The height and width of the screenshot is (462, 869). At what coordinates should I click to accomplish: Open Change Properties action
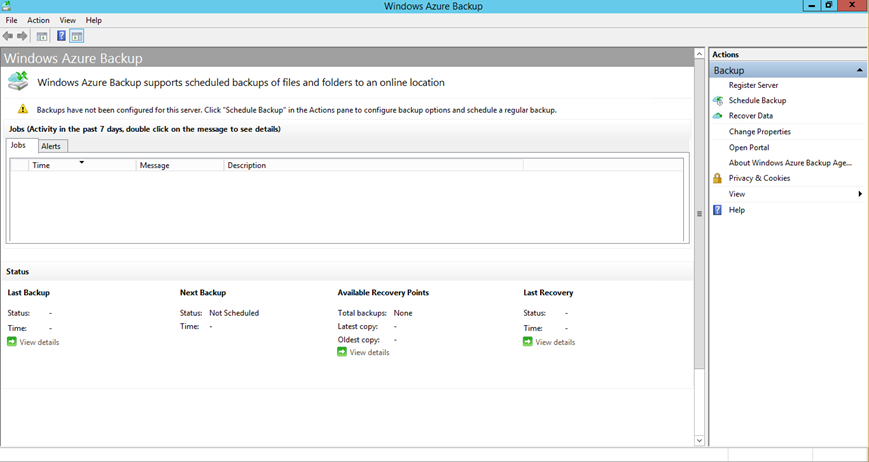coord(760,132)
